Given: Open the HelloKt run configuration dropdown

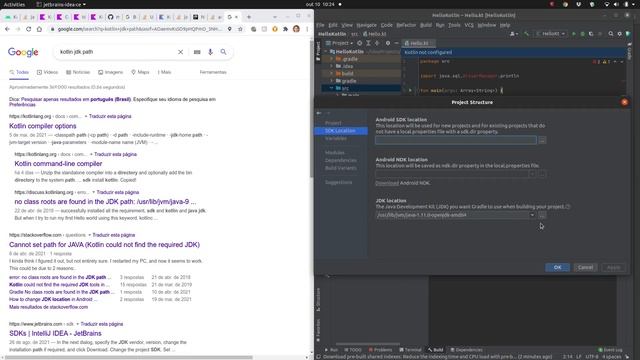Looking at the screenshot, I should click(x=551, y=34).
